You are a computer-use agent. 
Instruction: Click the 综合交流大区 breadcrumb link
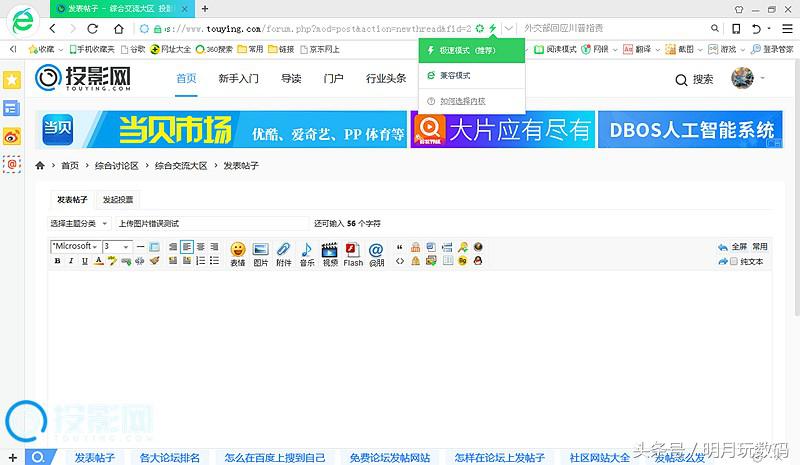[x=181, y=166]
